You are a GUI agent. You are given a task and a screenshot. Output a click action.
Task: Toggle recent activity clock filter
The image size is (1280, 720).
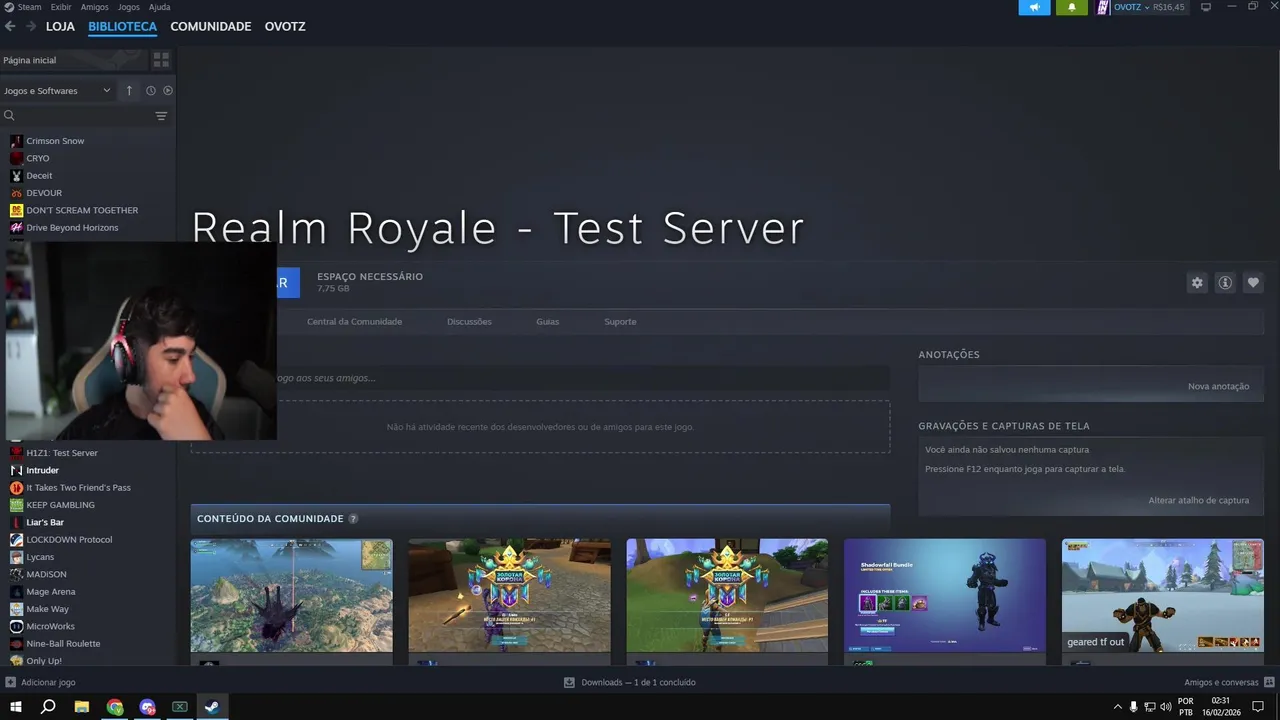point(151,90)
